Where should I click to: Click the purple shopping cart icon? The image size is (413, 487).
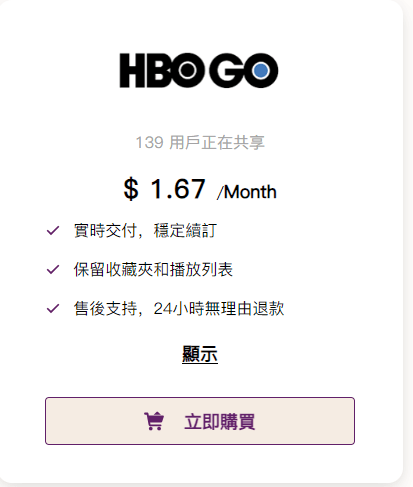(154, 421)
